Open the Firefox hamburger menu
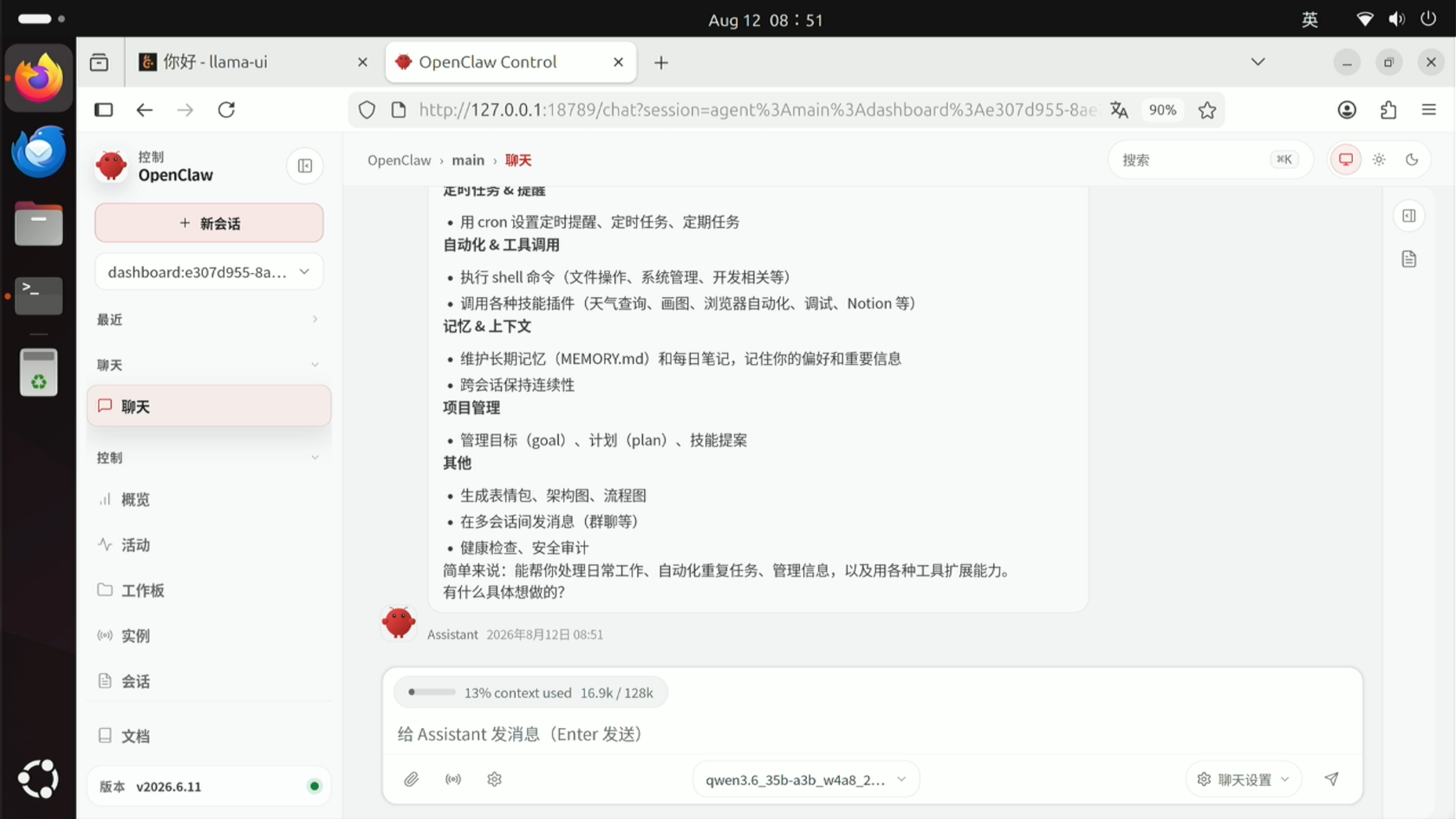 coord(1429,110)
